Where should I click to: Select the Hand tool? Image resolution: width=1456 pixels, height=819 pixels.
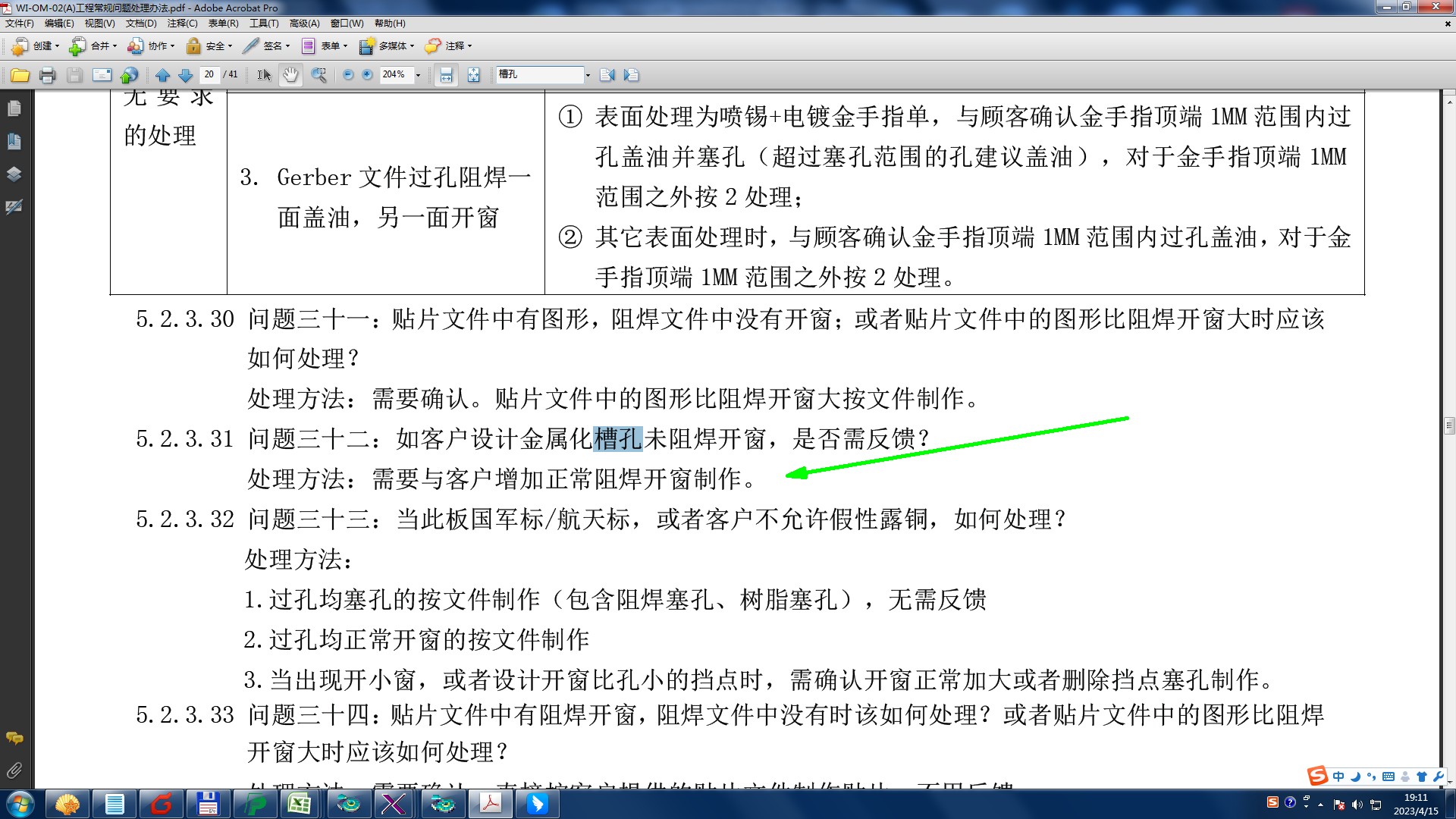click(x=290, y=75)
